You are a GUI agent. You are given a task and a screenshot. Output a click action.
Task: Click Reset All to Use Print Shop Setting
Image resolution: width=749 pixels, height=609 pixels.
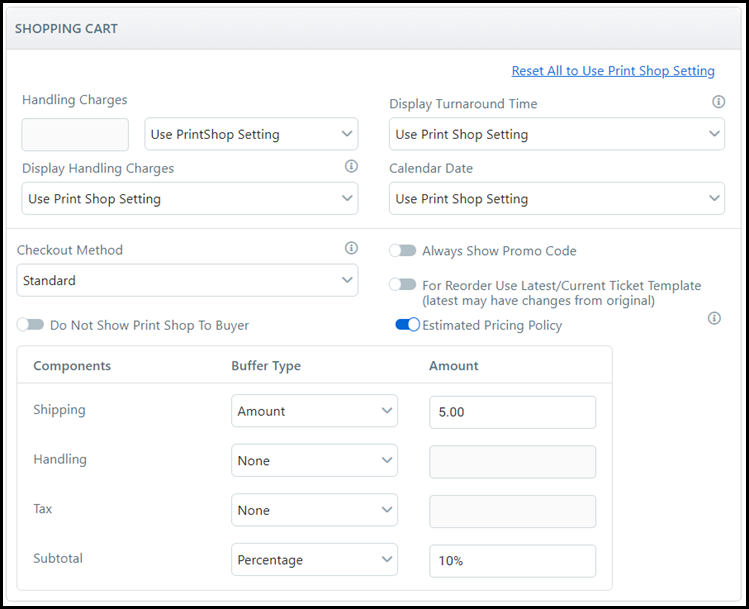click(613, 71)
